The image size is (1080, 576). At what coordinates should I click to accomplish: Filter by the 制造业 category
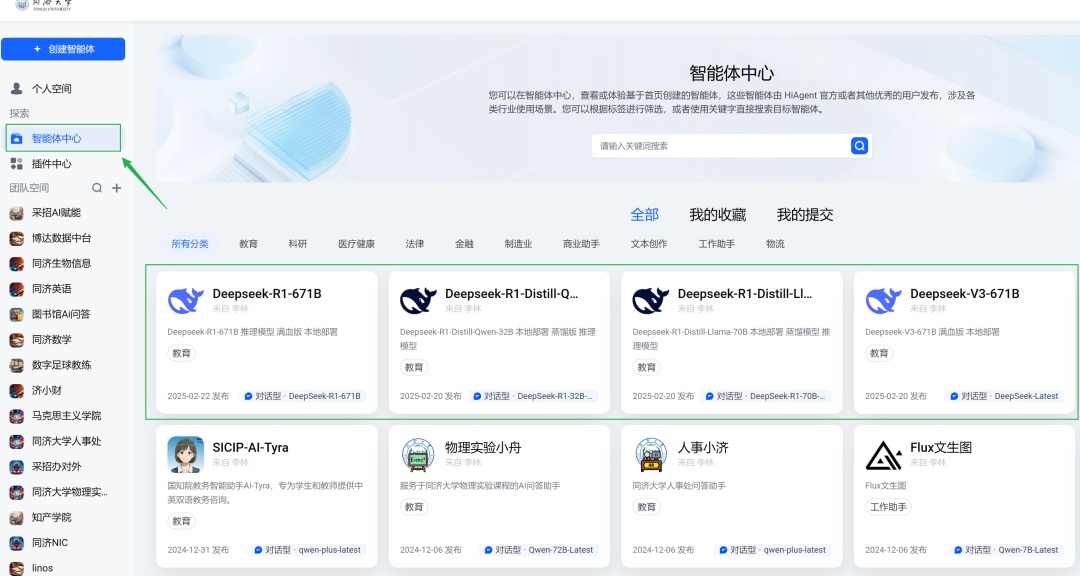[x=518, y=244]
